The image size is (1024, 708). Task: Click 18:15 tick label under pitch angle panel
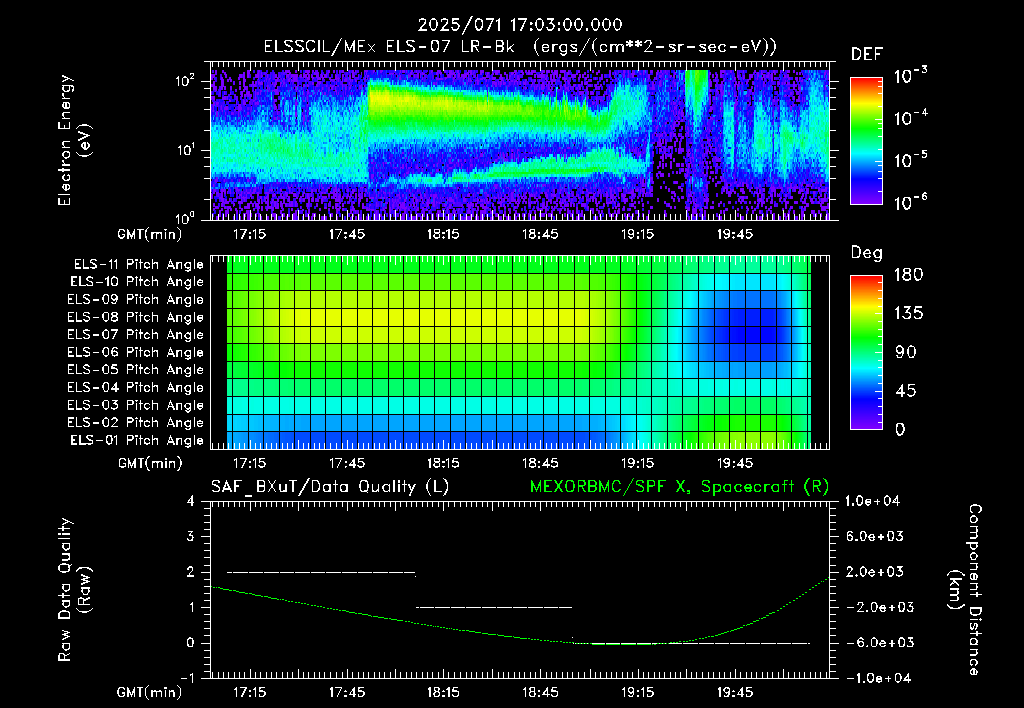click(443, 463)
